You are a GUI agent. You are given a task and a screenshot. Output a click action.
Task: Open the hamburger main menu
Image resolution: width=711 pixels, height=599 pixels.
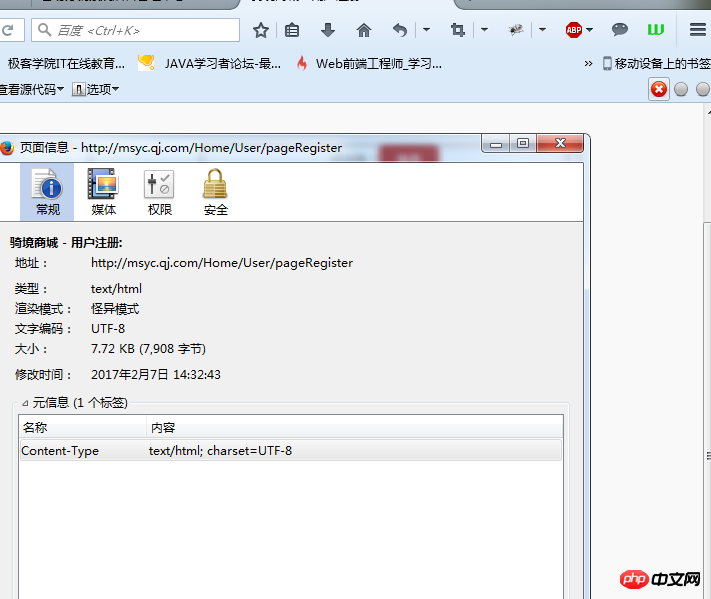pos(698,30)
